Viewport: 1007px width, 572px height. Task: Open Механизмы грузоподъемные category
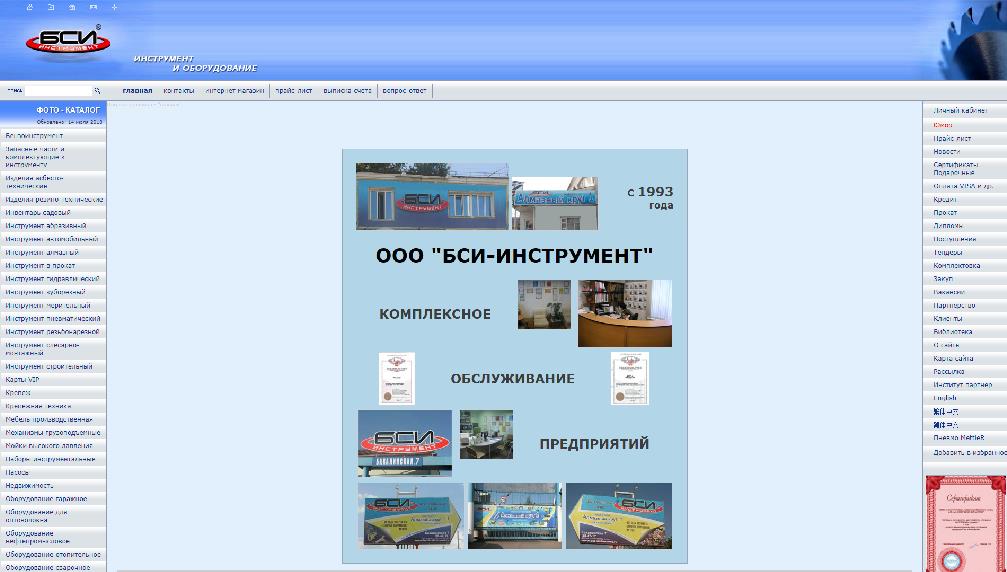(x=53, y=433)
